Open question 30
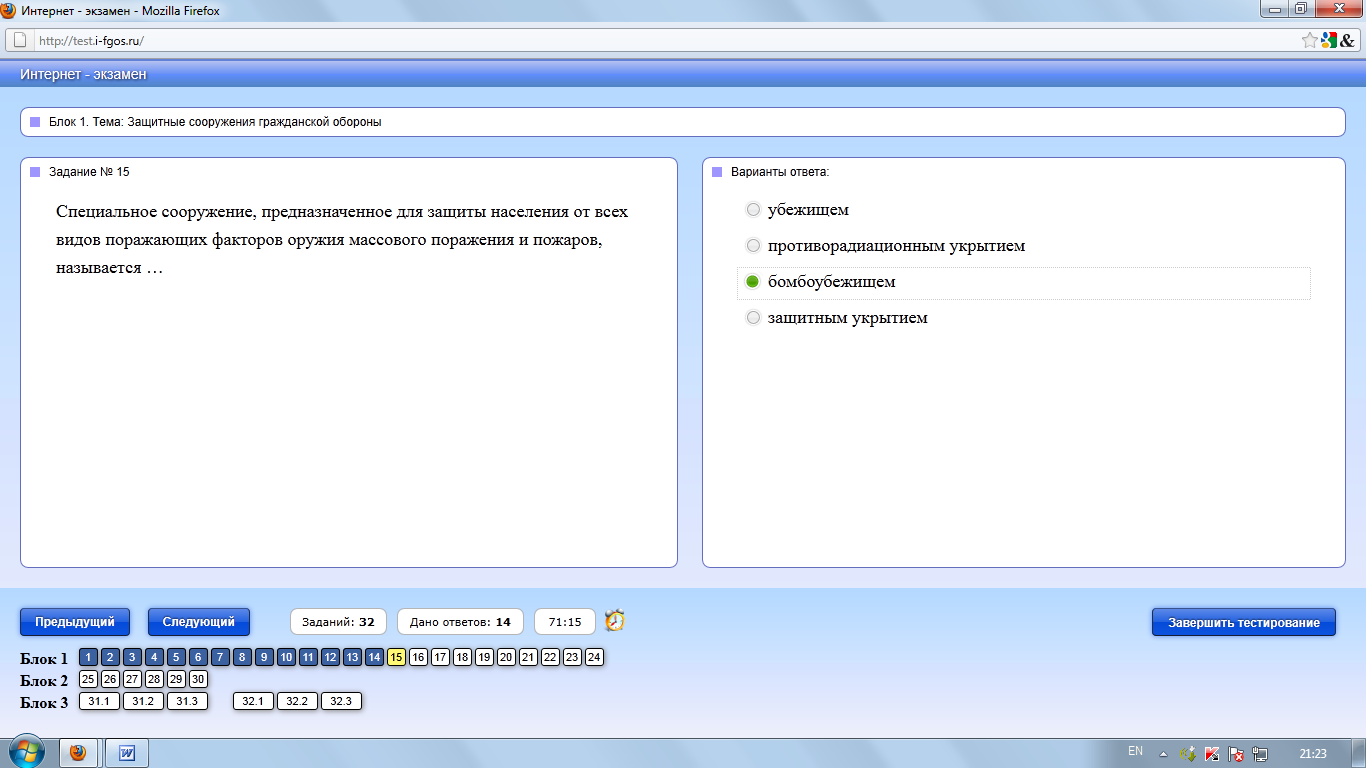1366x768 pixels. (x=198, y=679)
